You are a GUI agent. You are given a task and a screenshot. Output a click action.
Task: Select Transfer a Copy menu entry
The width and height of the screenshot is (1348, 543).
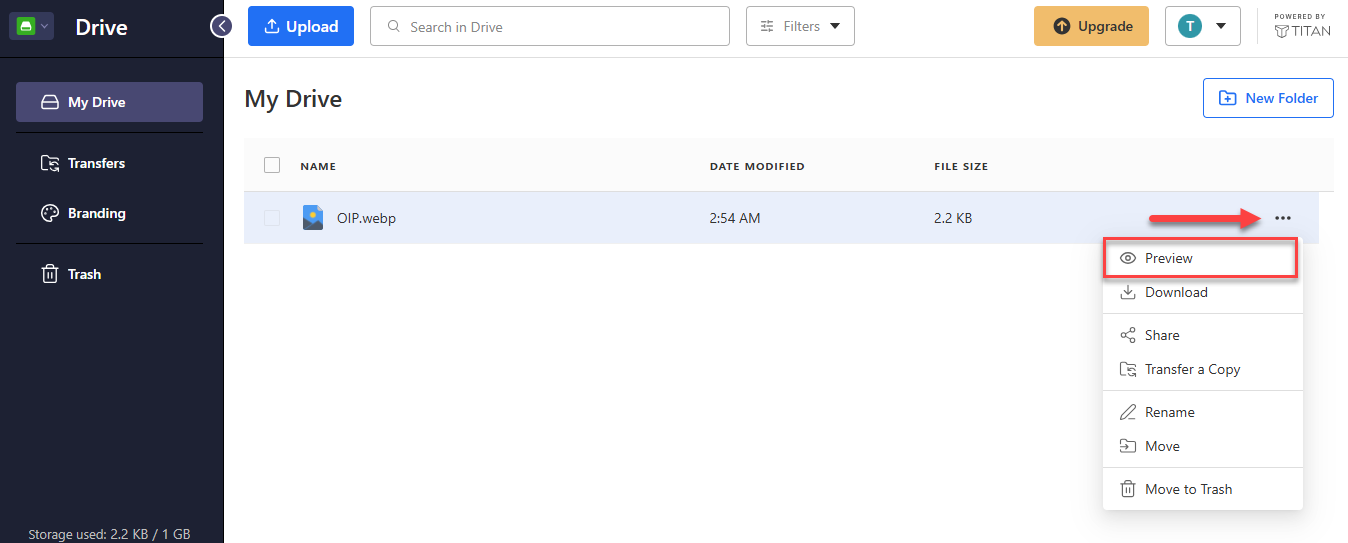click(x=1203, y=369)
